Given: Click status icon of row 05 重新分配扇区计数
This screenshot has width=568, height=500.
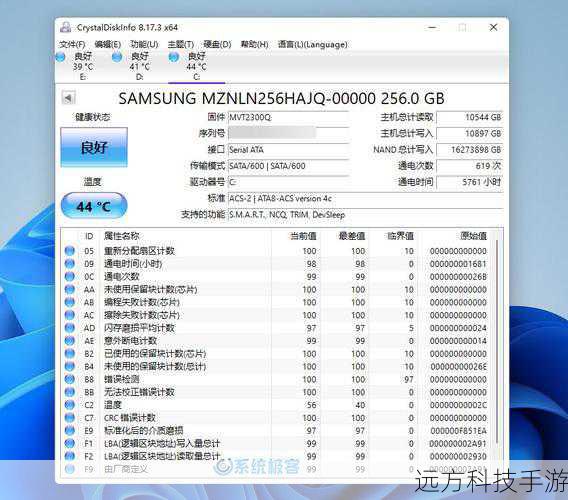Looking at the screenshot, I should point(70,251).
